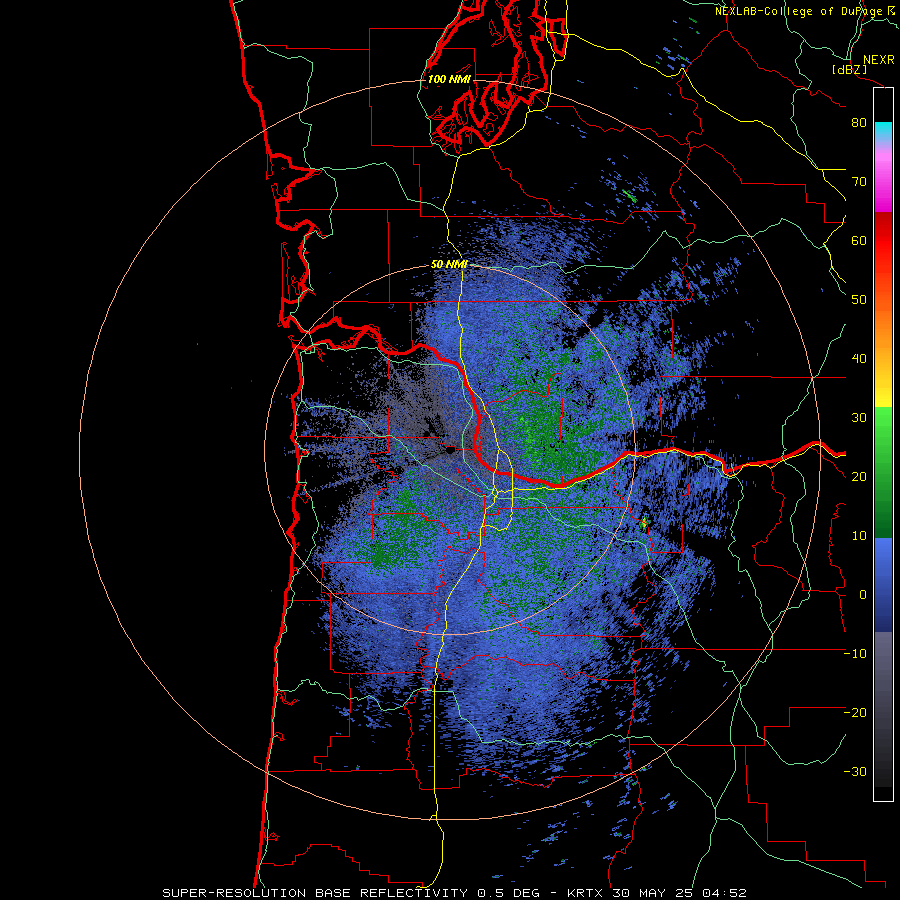Click the "100 NMI" range ring label
The height and width of the screenshot is (900, 900).
click(x=449, y=79)
